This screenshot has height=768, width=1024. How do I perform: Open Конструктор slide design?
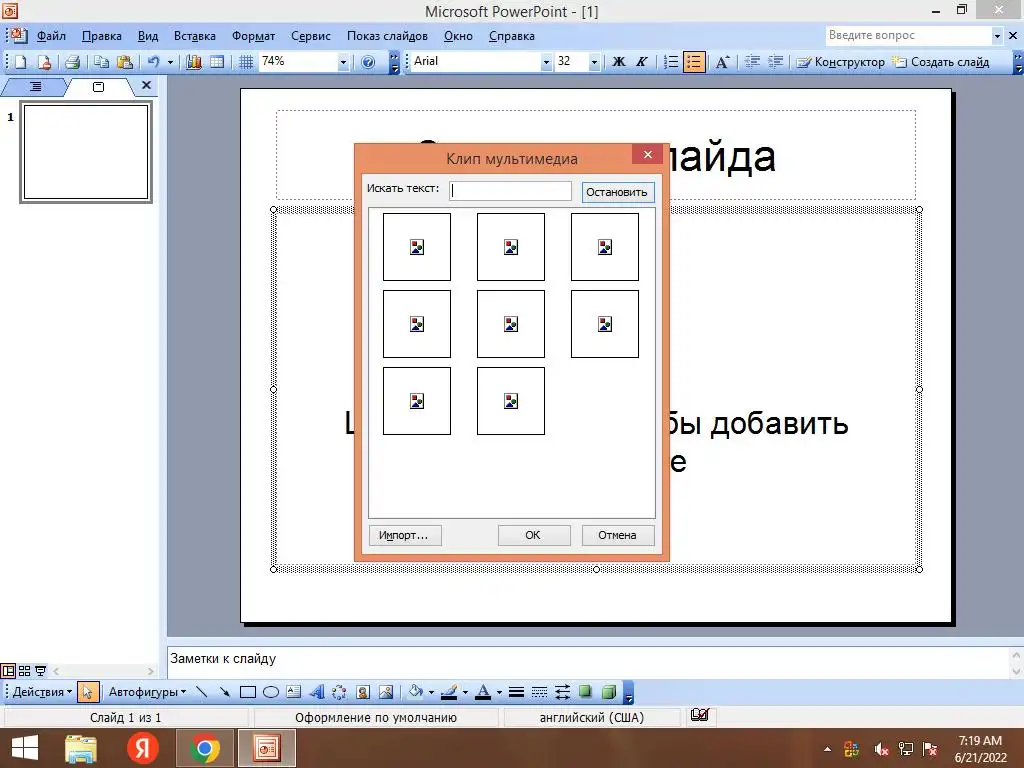840,62
